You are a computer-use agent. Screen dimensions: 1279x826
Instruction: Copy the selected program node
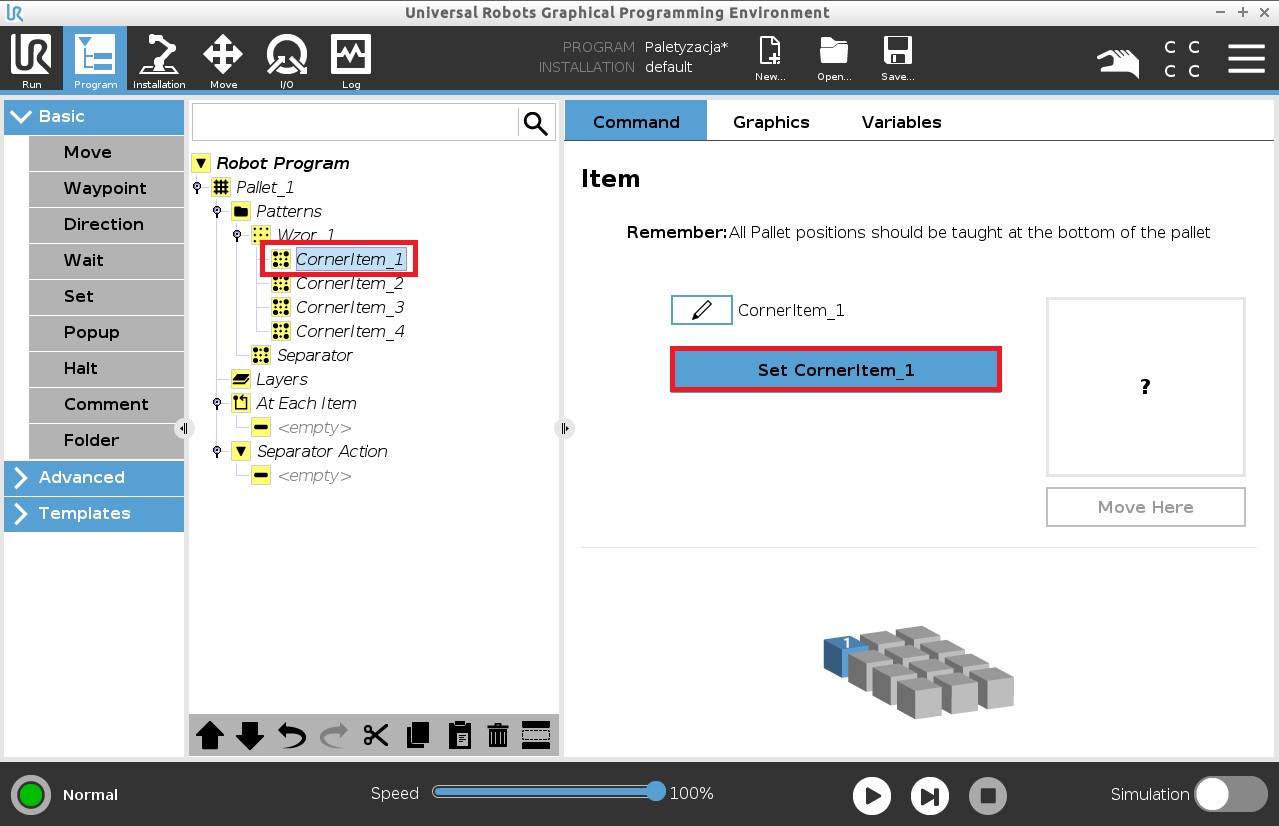[417, 736]
